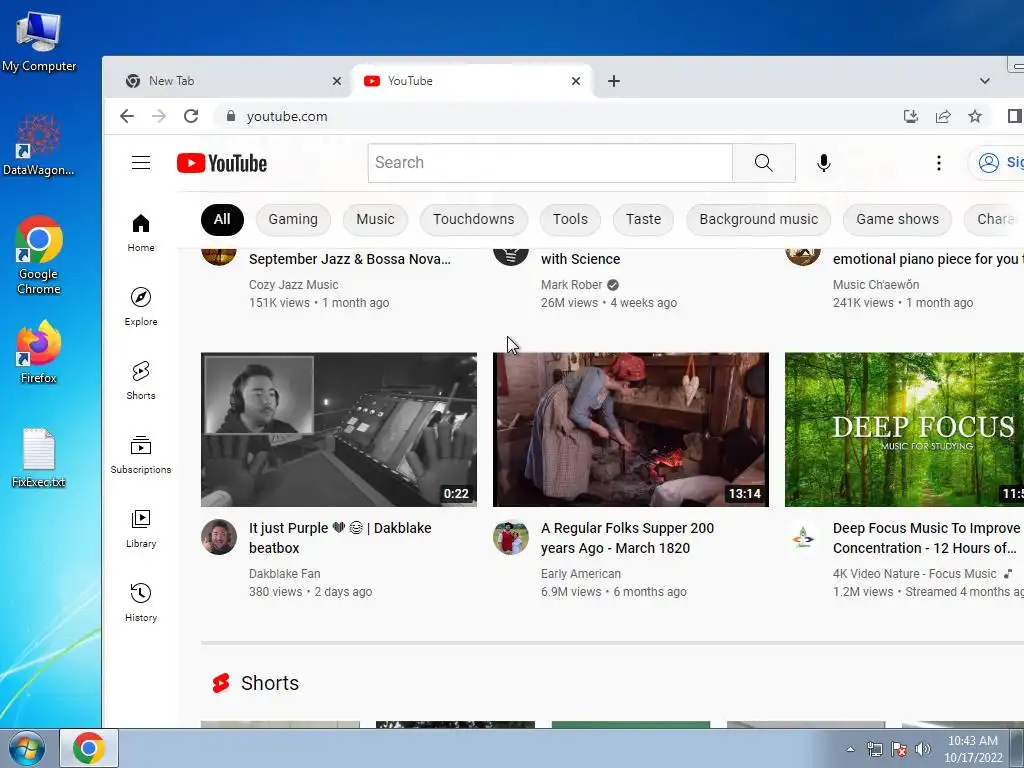This screenshot has width=1024, height=768.
Task: Open Mark Rober channel link
Action: point(571,285)
